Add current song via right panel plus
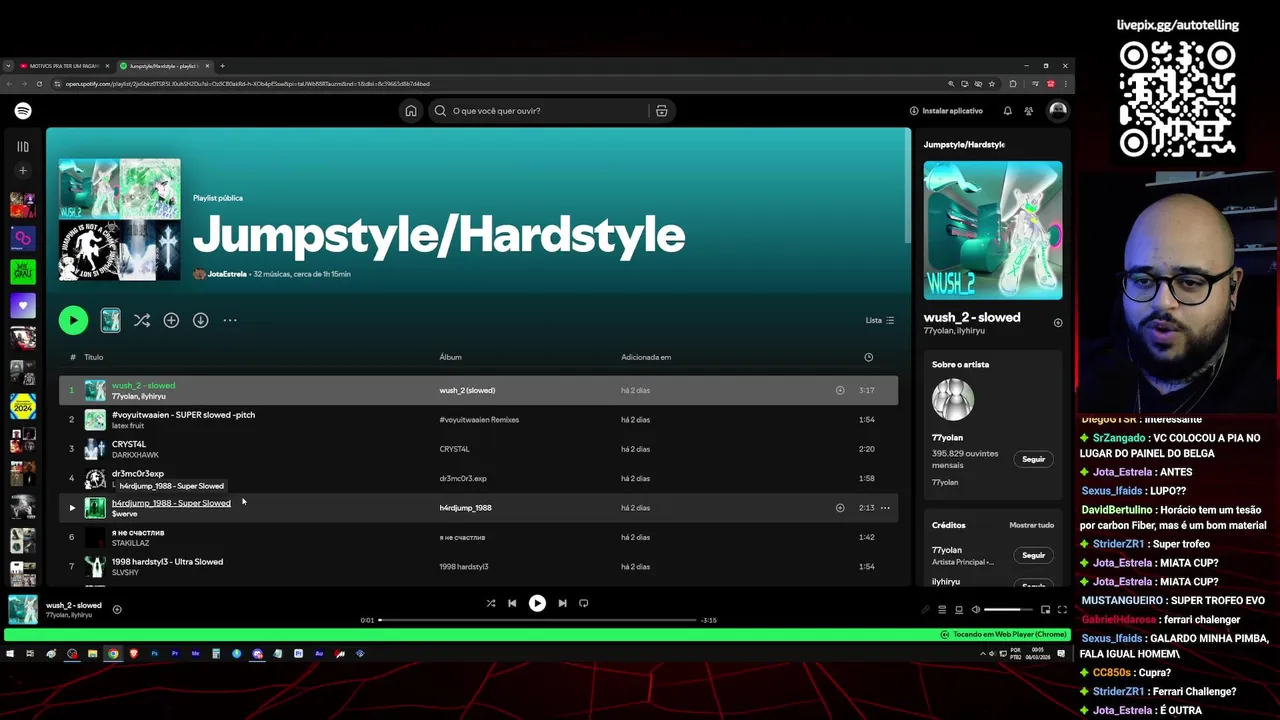Image resolution: width=1280 pixels, height=720 pixels. coord(1058,323)
